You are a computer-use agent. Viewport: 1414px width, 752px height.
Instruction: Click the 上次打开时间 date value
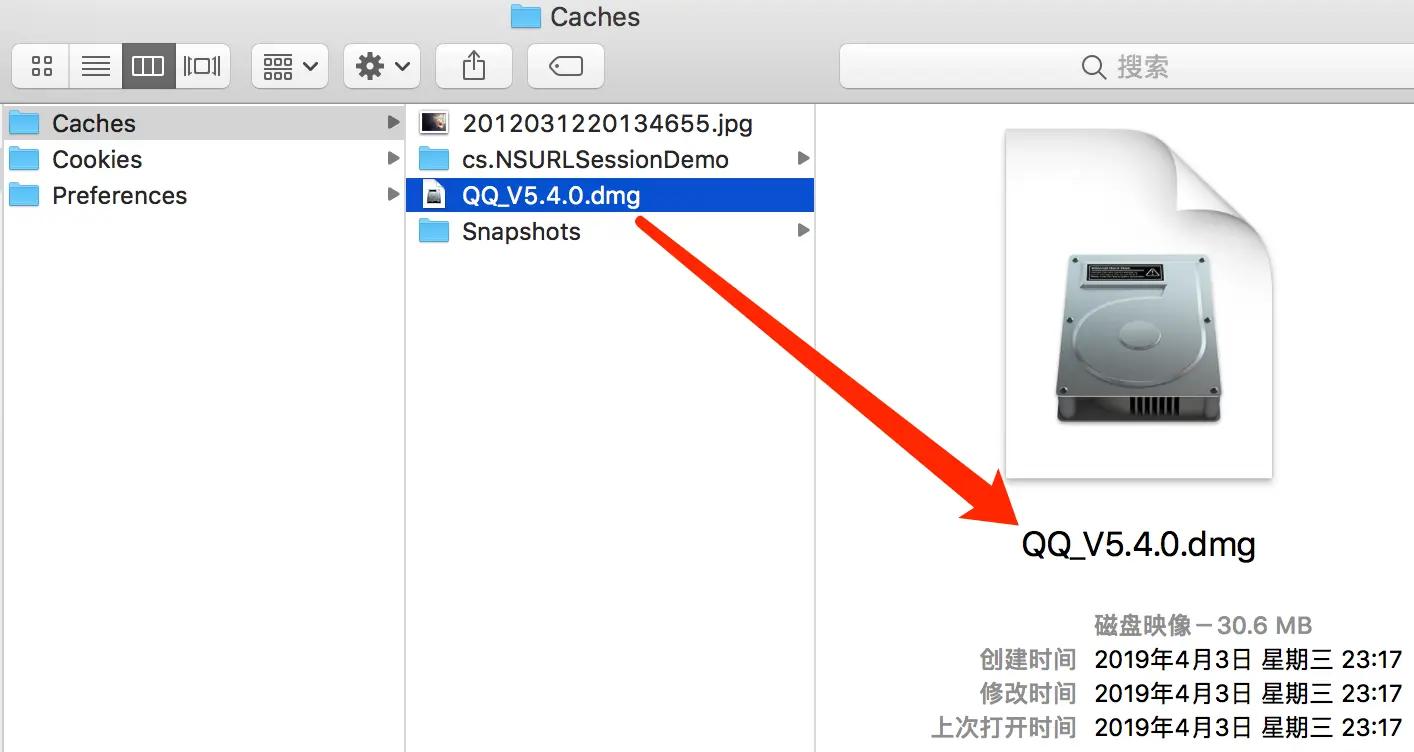coord(1249,727)
